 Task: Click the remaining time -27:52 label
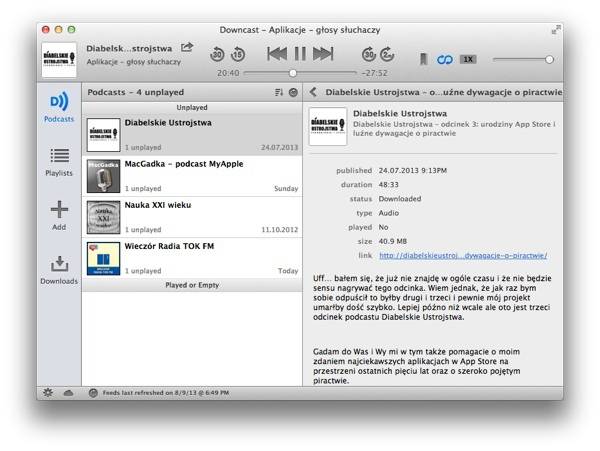coord(375,73)
